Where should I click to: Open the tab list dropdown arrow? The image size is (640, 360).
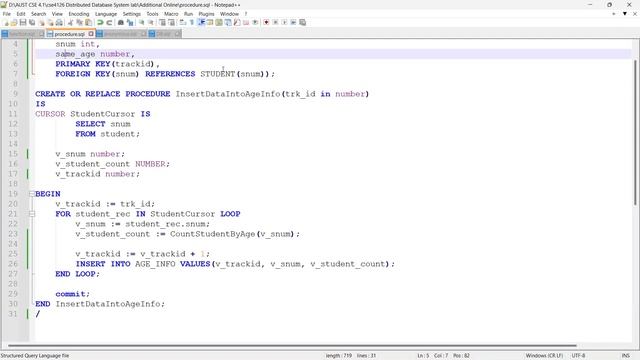pos(624,14)
